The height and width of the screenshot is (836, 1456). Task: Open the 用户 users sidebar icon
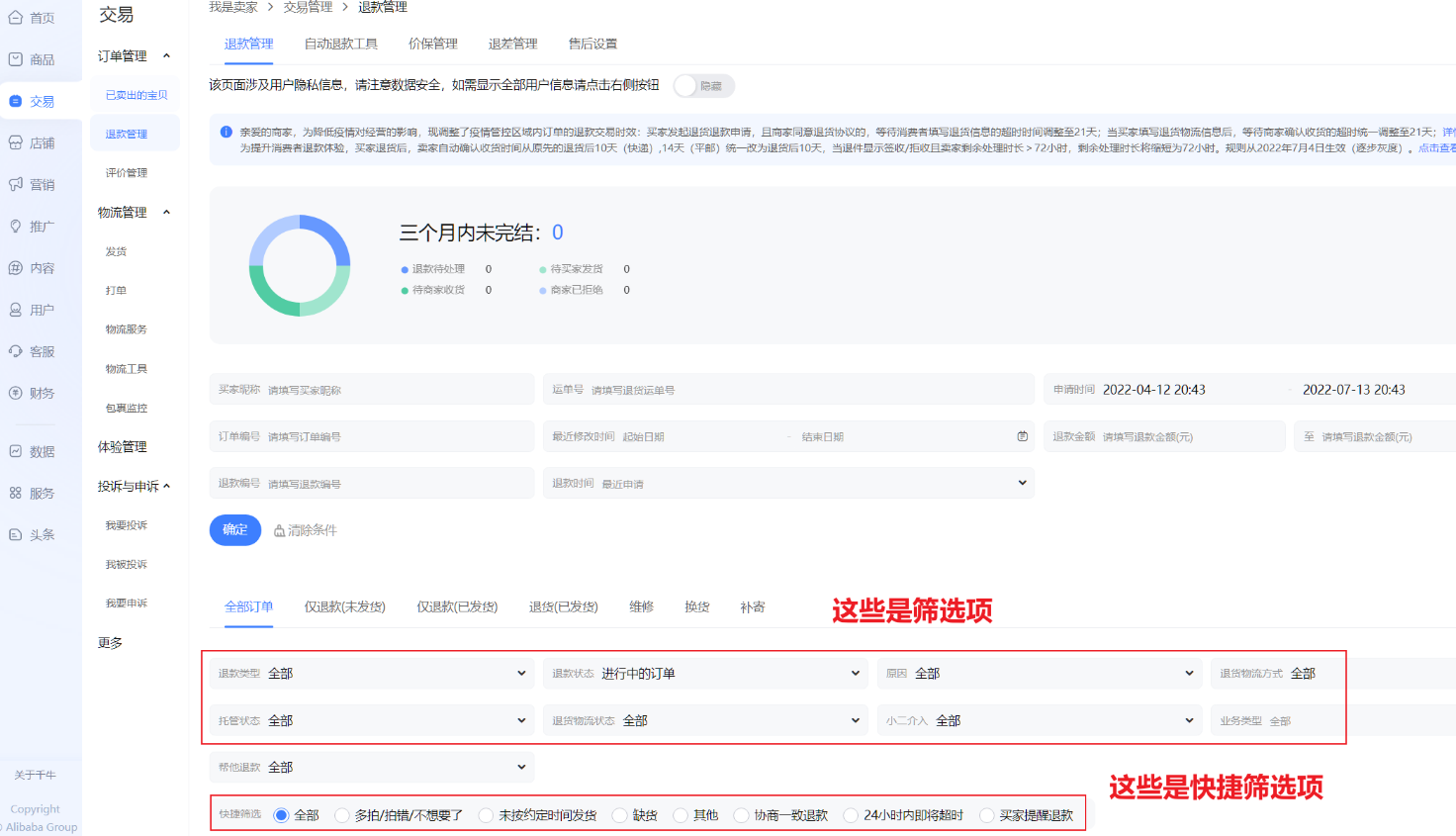15,310
